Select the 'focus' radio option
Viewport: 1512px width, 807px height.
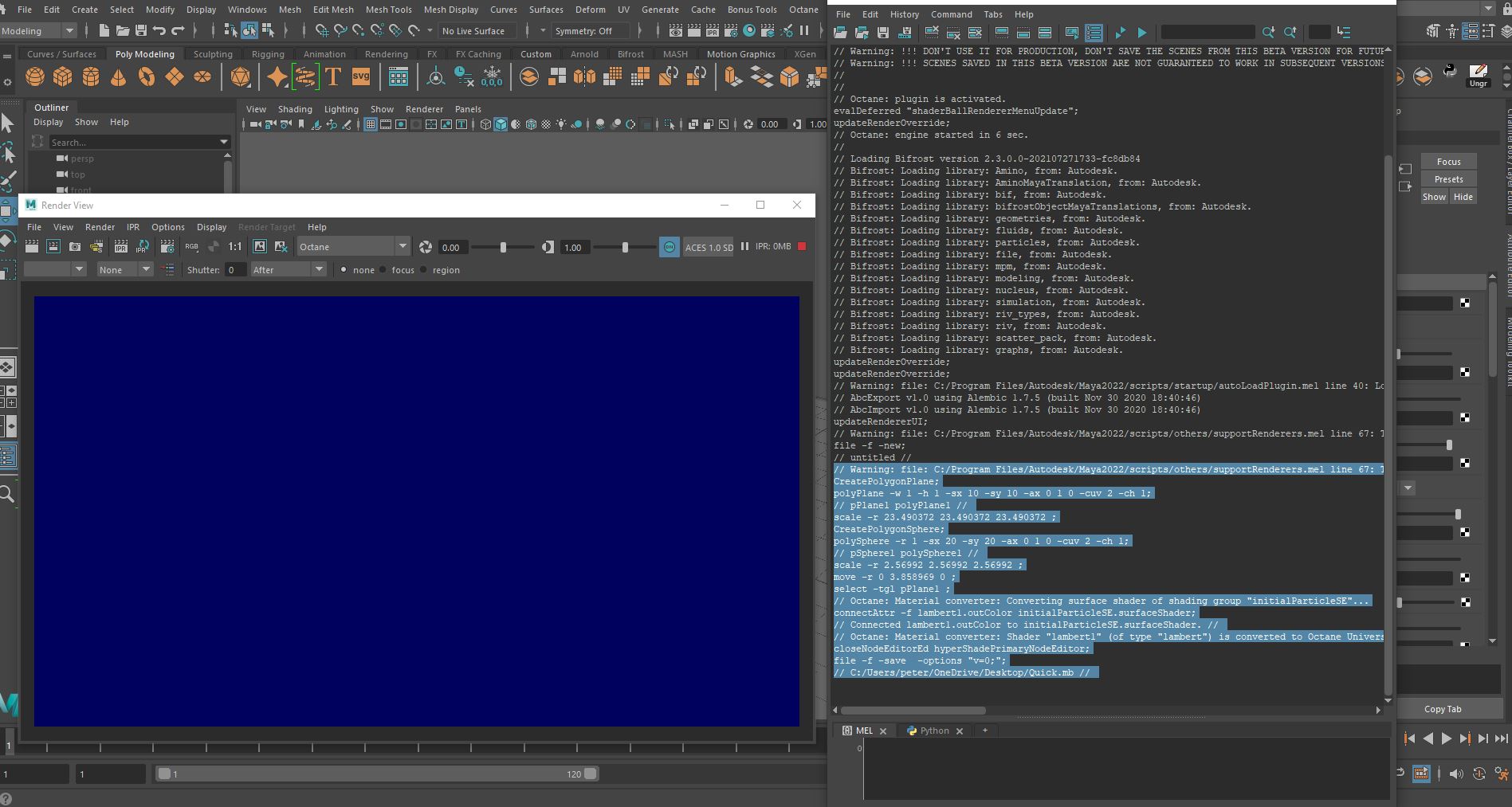click(x=383, y=270)
